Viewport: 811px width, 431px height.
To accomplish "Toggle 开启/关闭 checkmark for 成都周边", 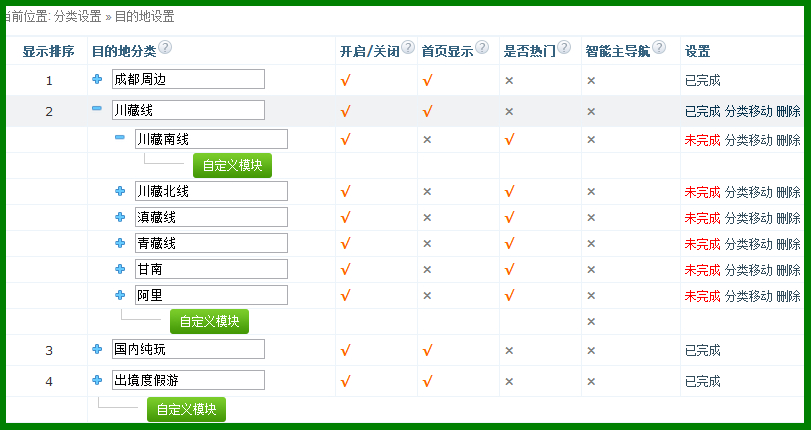I will point(345,81).
